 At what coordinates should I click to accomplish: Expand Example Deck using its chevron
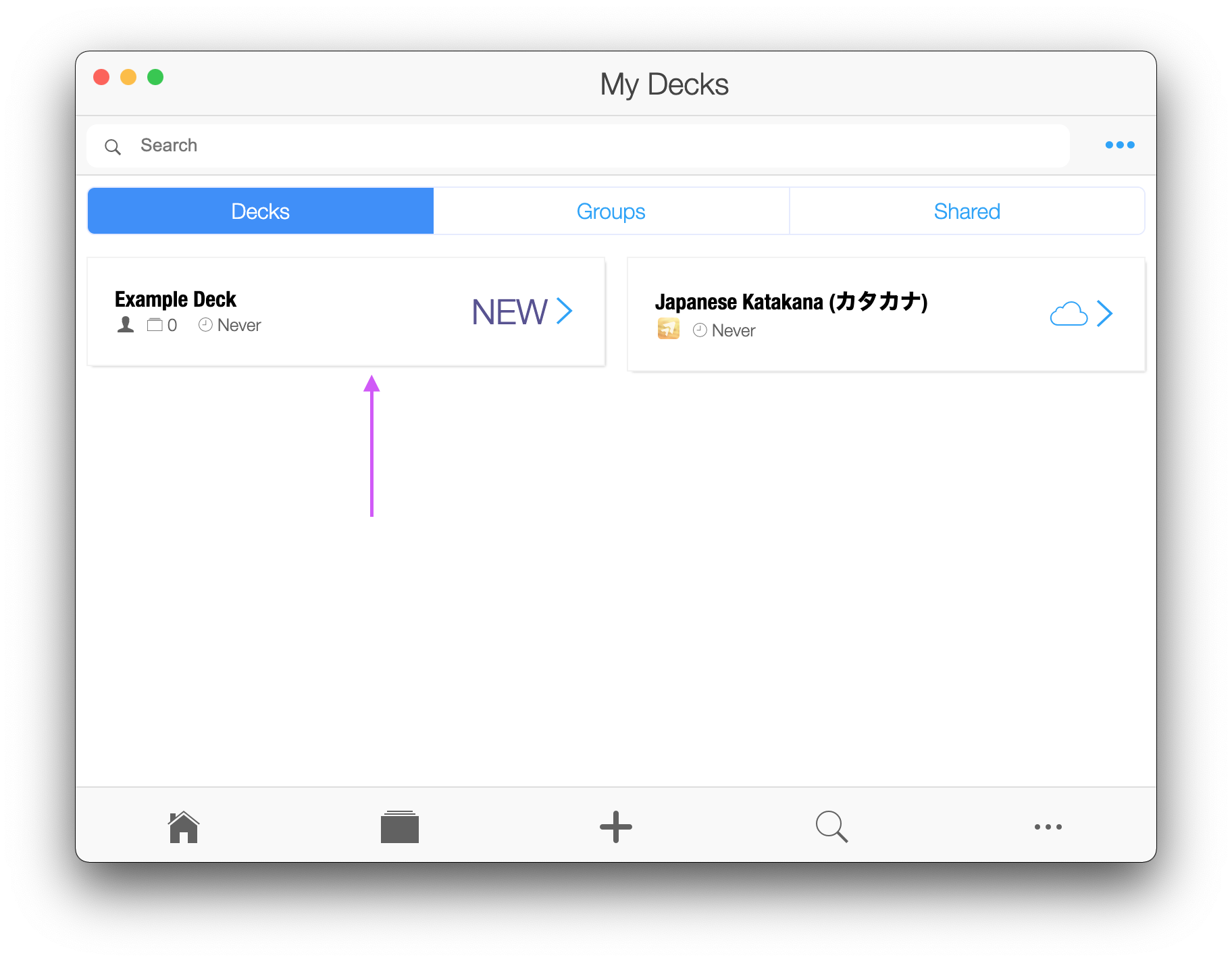565,311
